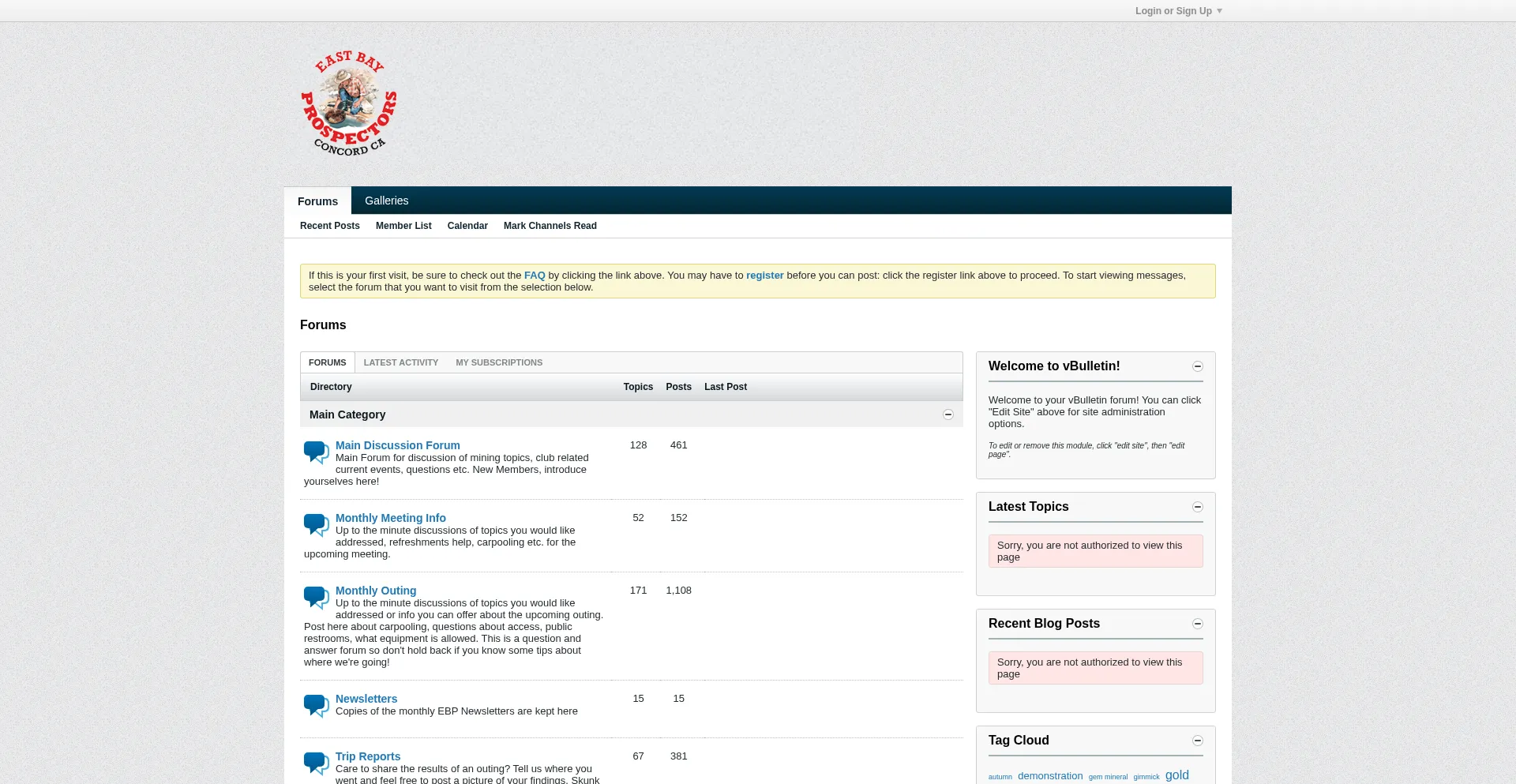Select the gold tag in Tag Cloud
This screenshot has height=784, width=1516.
(1177, 775)
